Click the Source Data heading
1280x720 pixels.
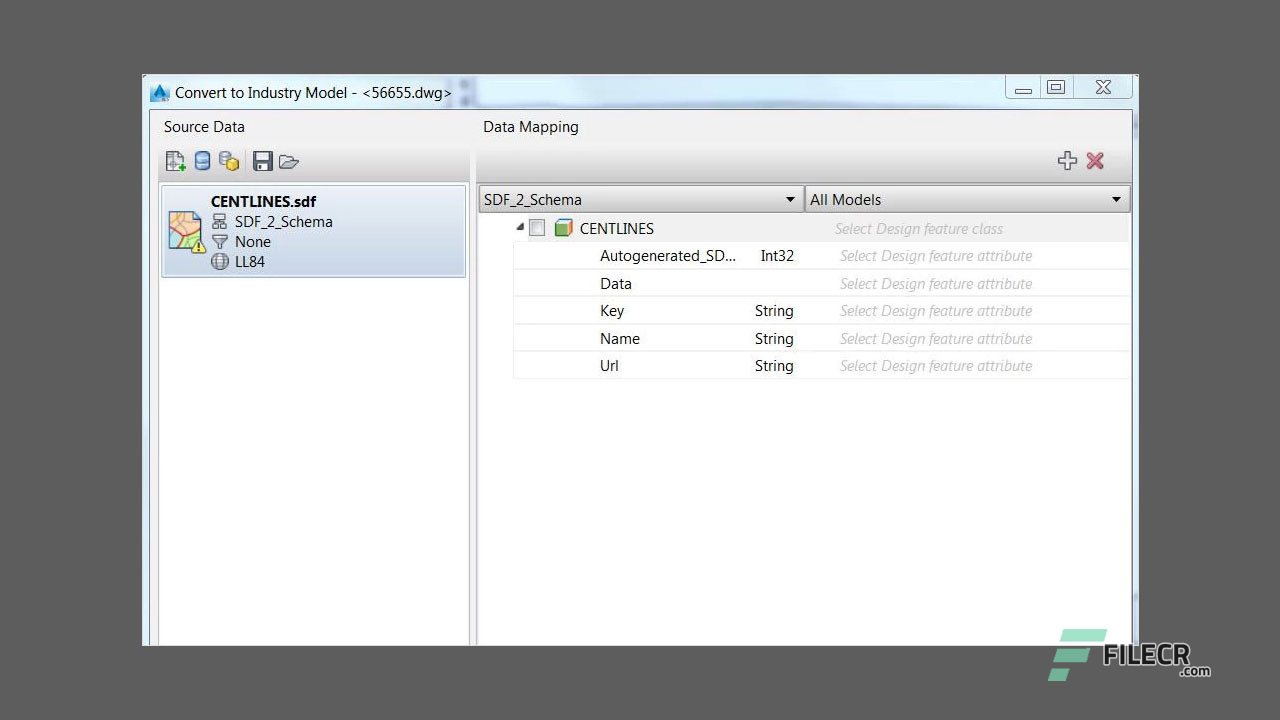[x=204, y=127]
